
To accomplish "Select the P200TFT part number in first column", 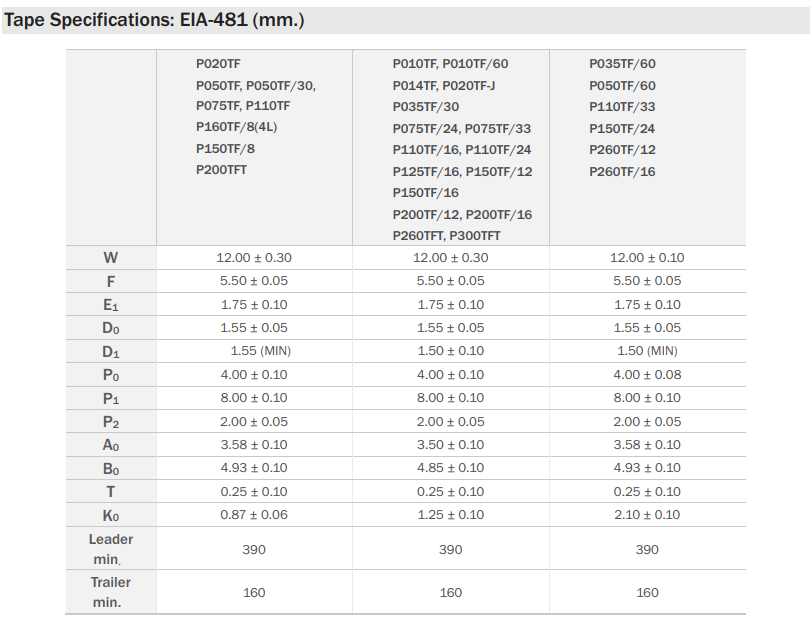I will click(221, 170).
